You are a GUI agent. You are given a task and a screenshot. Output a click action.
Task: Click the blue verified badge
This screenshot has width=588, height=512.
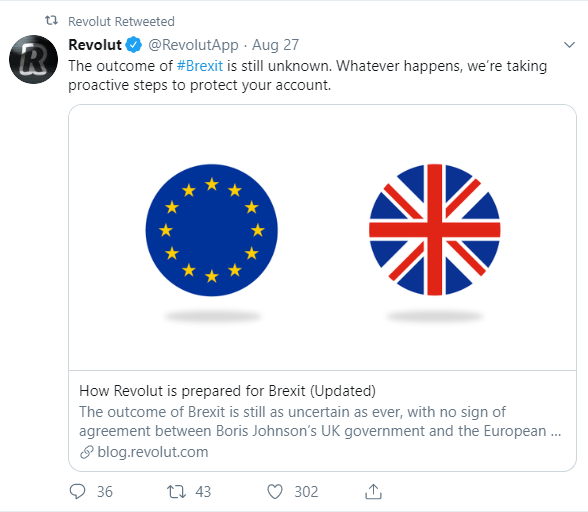coord(134,45)
